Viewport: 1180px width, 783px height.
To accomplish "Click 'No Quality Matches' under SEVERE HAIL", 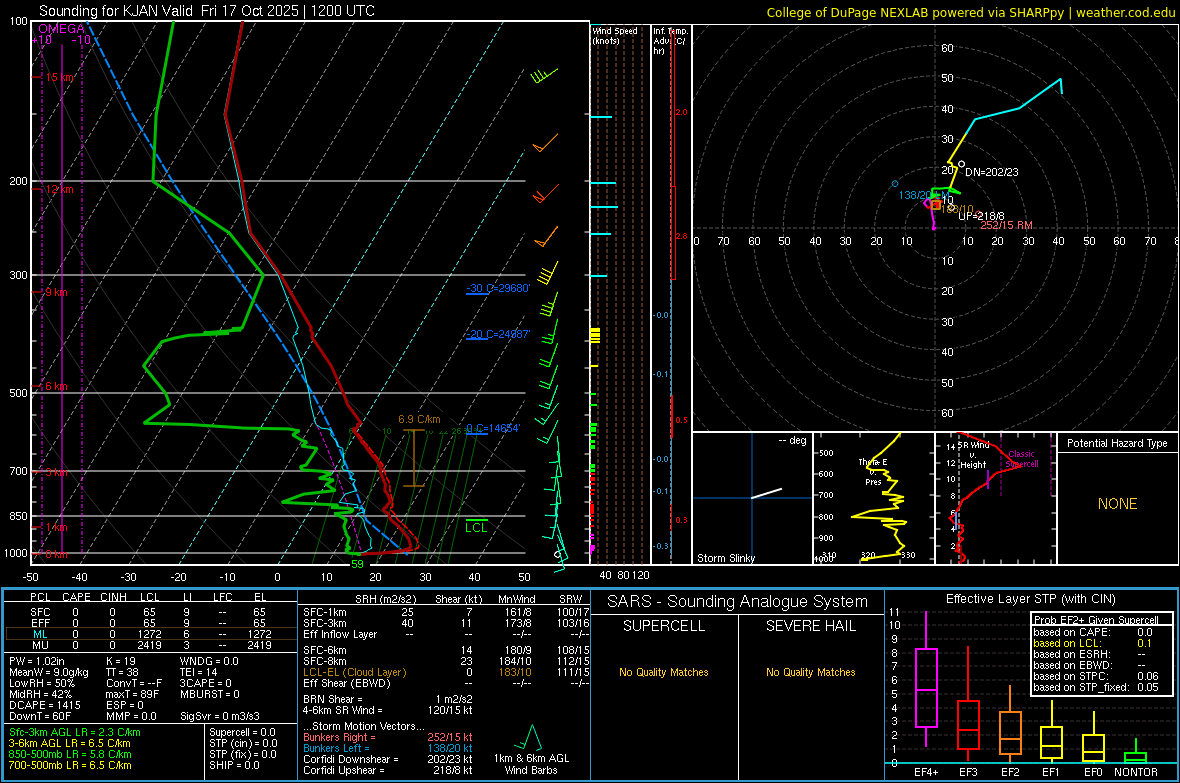I will (x=810, y=672).
